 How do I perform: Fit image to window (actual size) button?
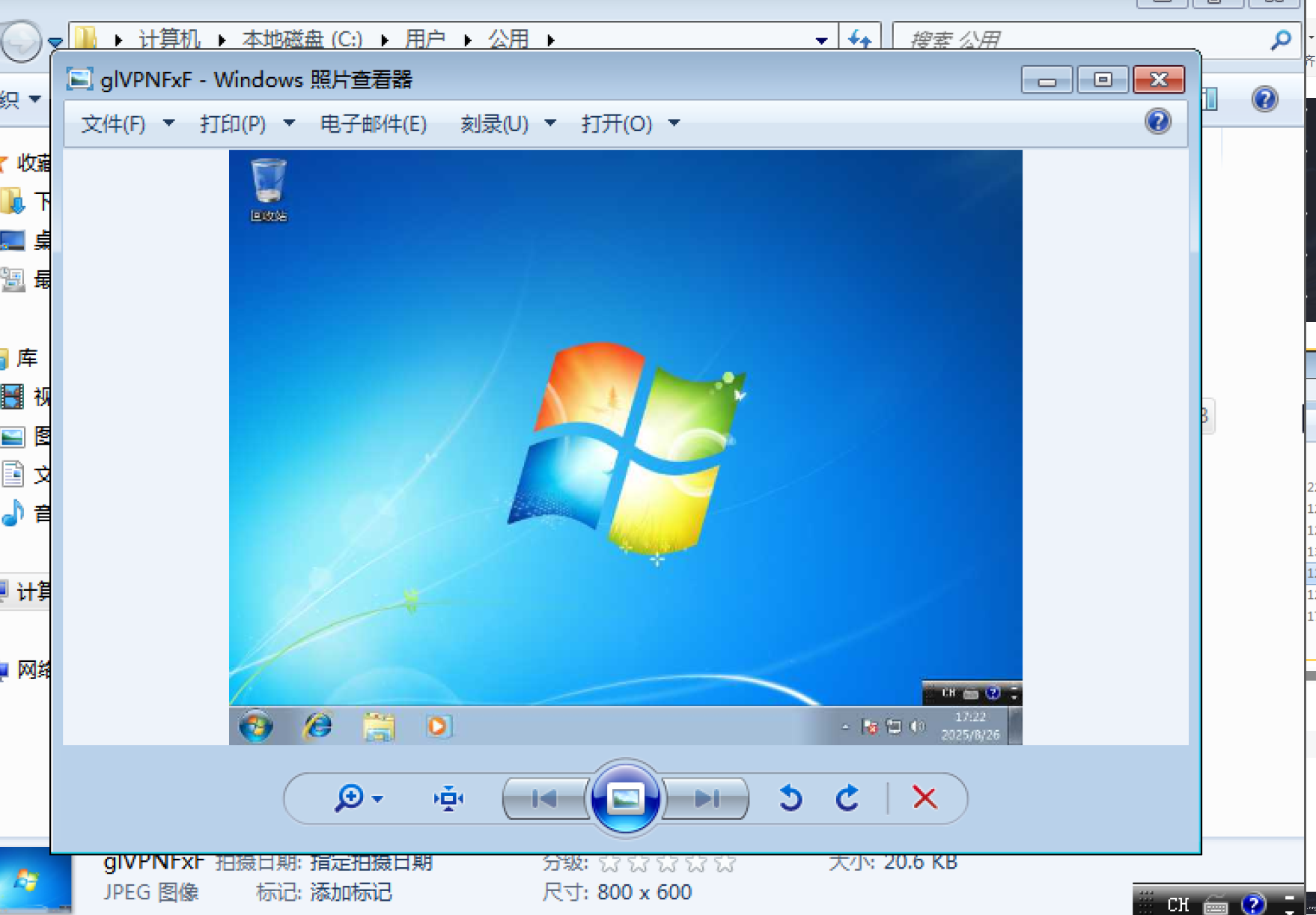click(448, 798)
